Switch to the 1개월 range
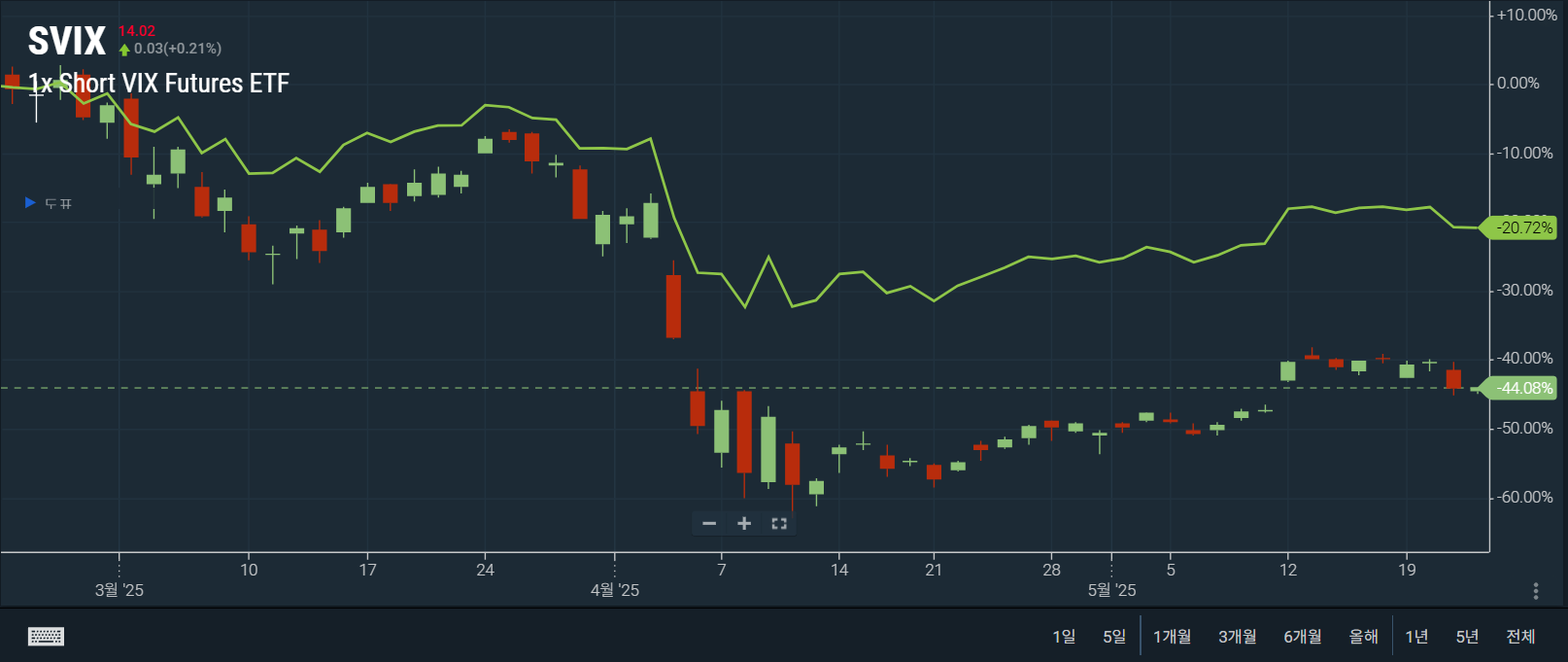This screenshot has width=1568, height=662. pyautogui.click(x=1173, y=637)
